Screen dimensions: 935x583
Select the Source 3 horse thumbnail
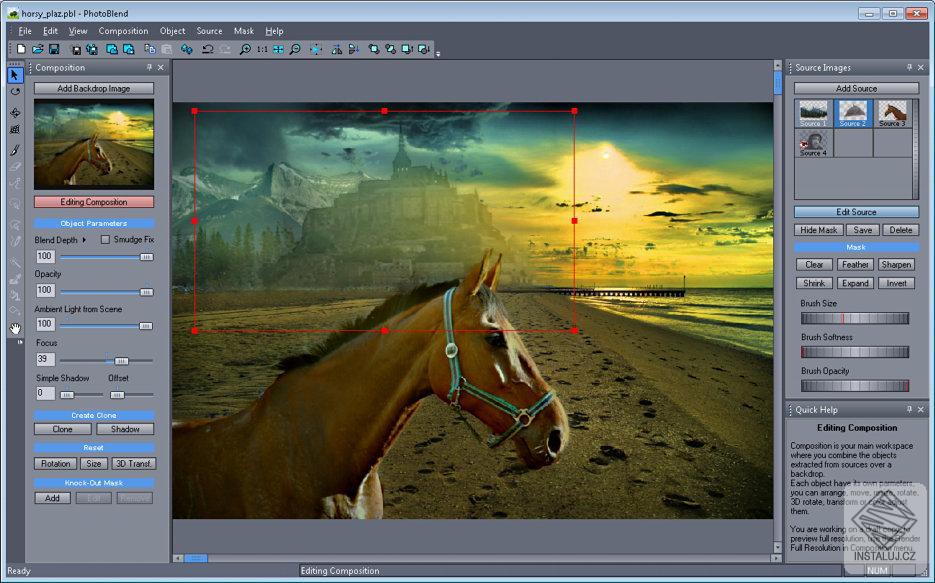(x=893, y=113)
